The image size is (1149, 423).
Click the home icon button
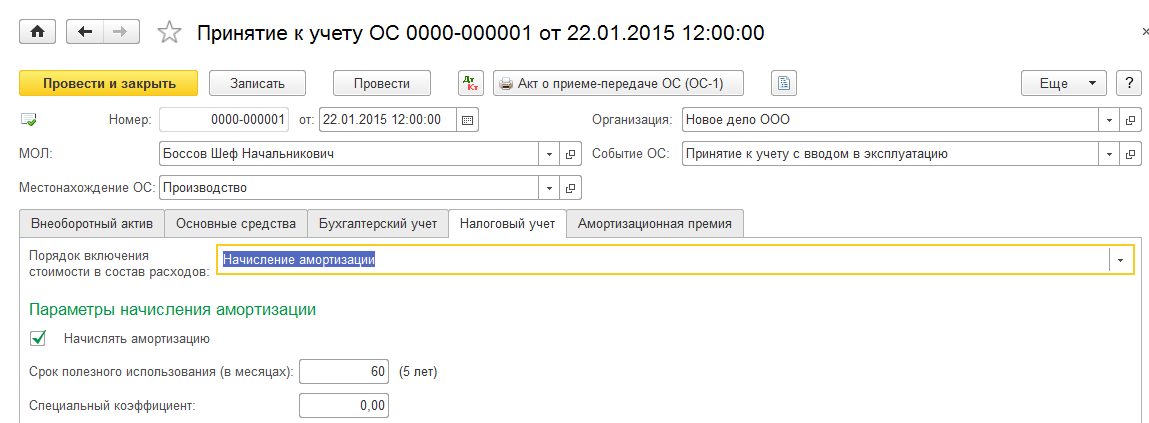pyautogui.click(x=38, y=32)
